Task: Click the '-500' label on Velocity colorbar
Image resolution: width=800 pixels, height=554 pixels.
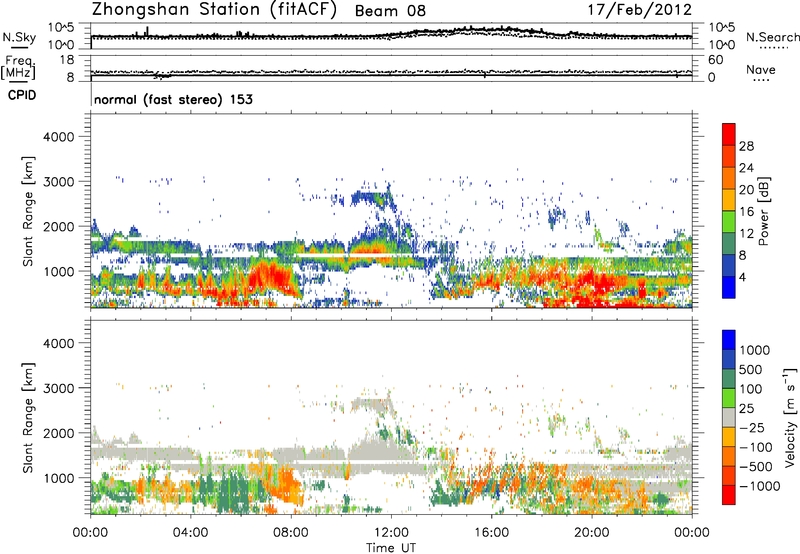Action: click(x=756, y=466)
